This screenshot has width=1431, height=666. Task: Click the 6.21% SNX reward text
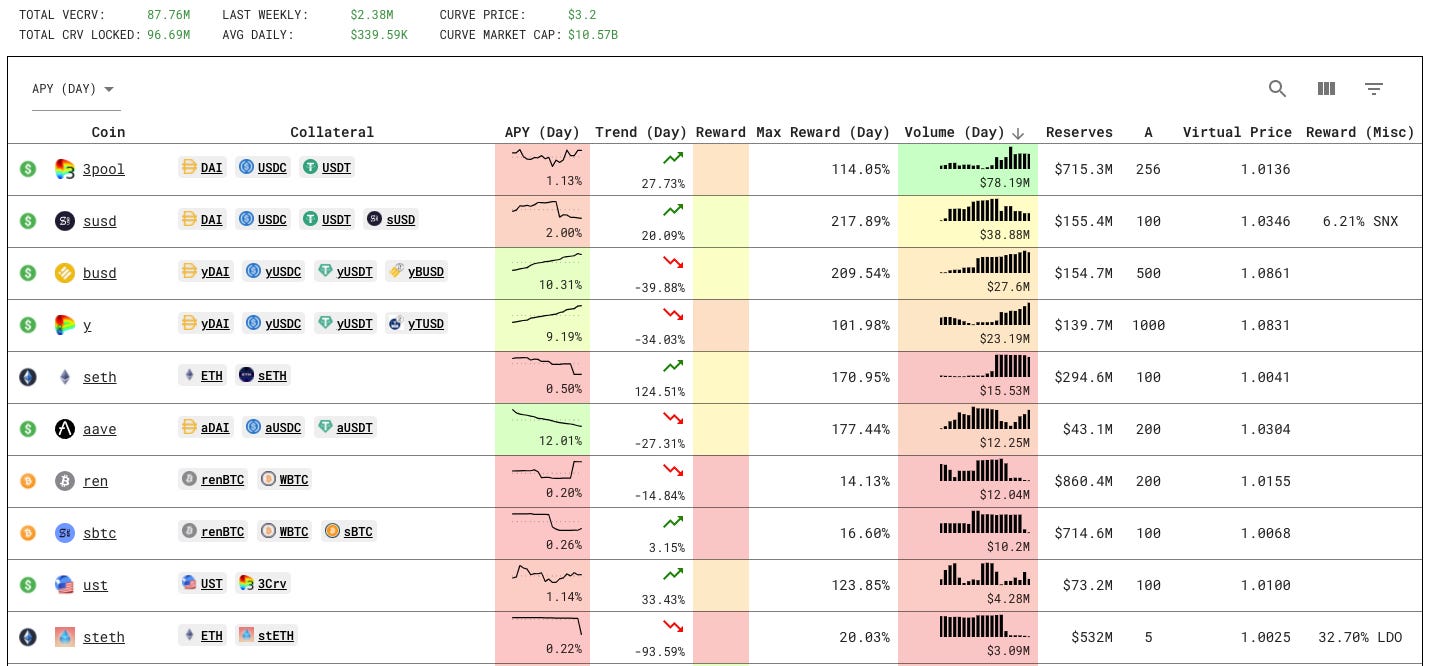tap(1360, 221)
